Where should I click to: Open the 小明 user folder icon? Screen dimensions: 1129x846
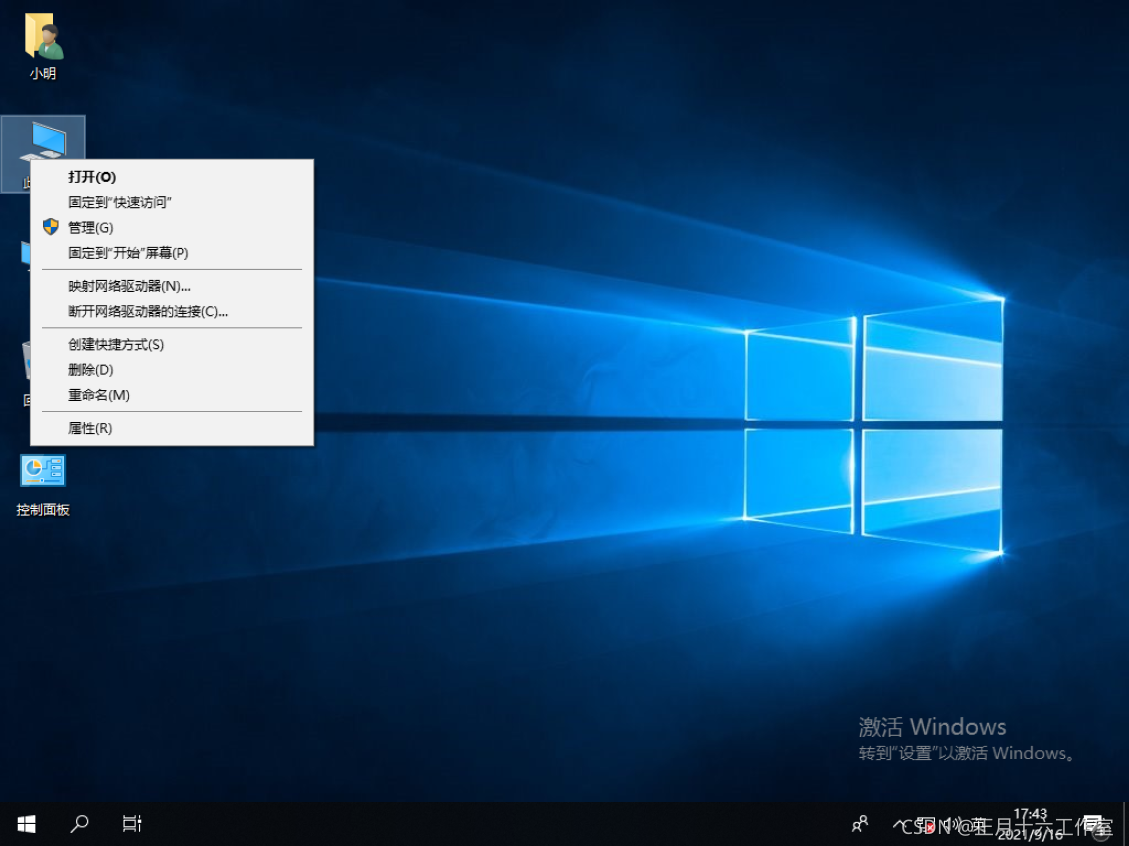pos(43,46)
